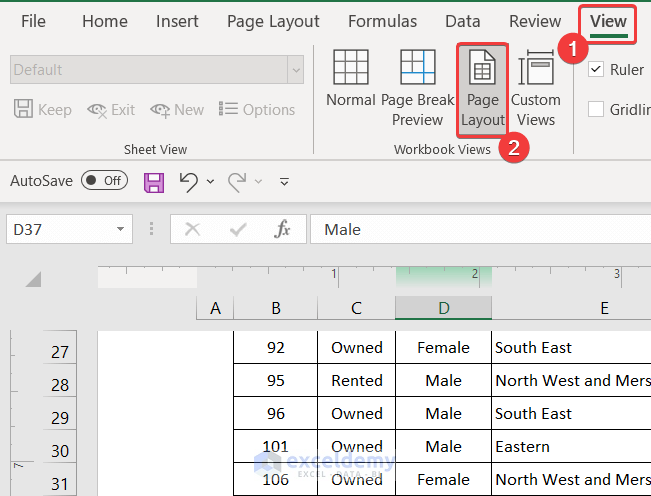Click the Select All corner triangle

point(33,279)
